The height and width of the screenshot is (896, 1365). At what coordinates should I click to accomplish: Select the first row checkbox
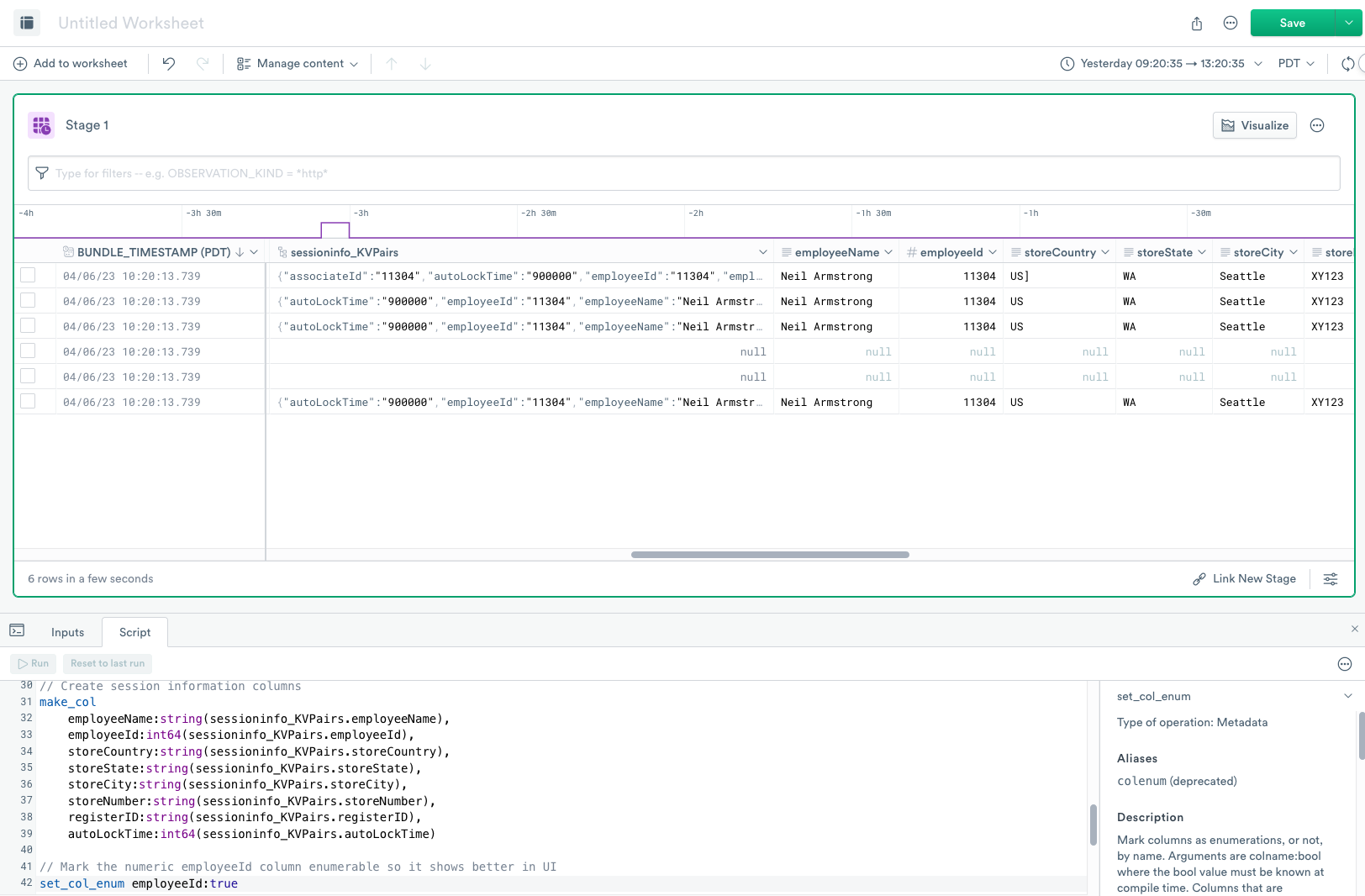pyautogui.click(x=28, y=276)
